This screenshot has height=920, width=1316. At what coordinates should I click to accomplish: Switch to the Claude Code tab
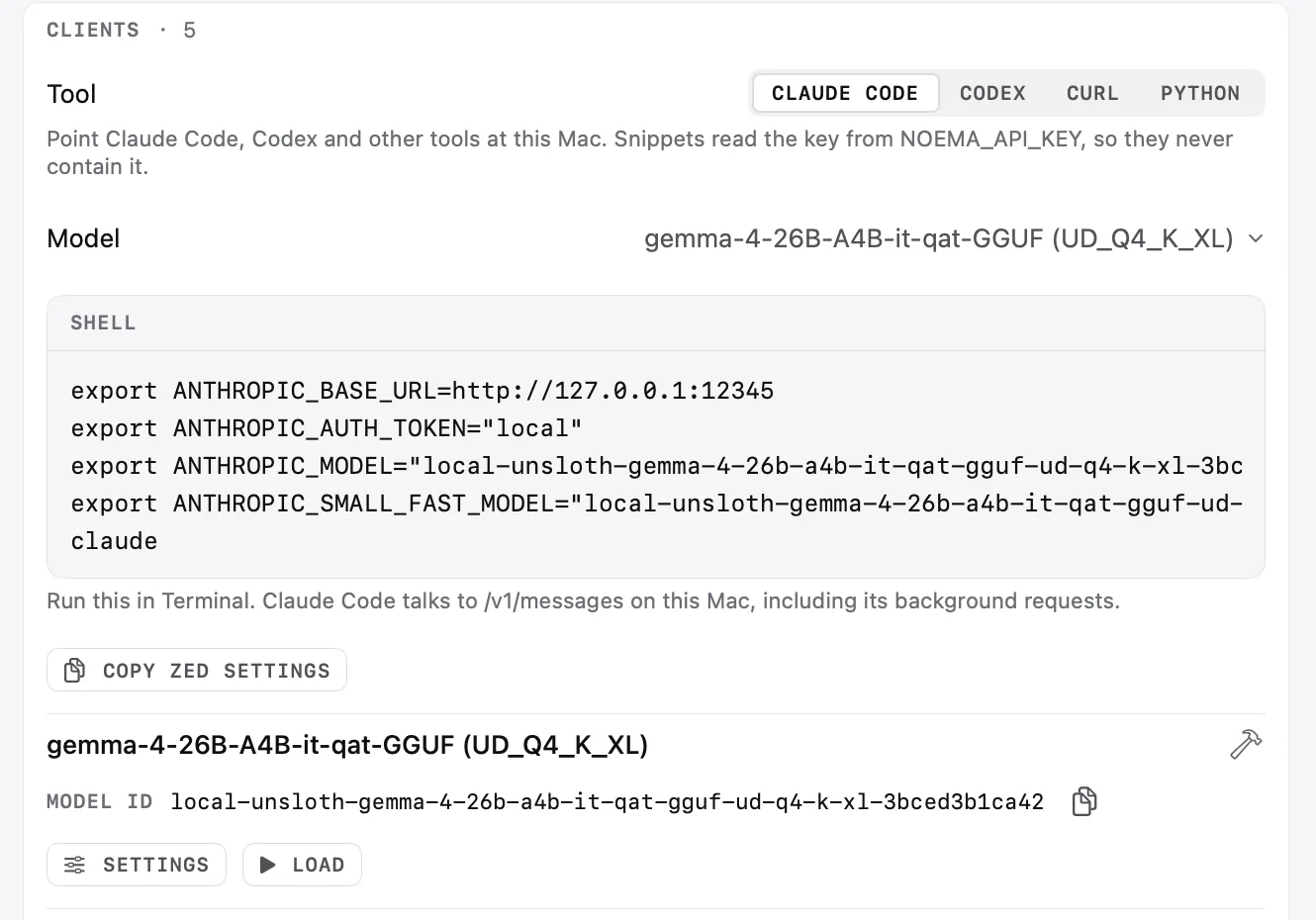click(845, 93)
